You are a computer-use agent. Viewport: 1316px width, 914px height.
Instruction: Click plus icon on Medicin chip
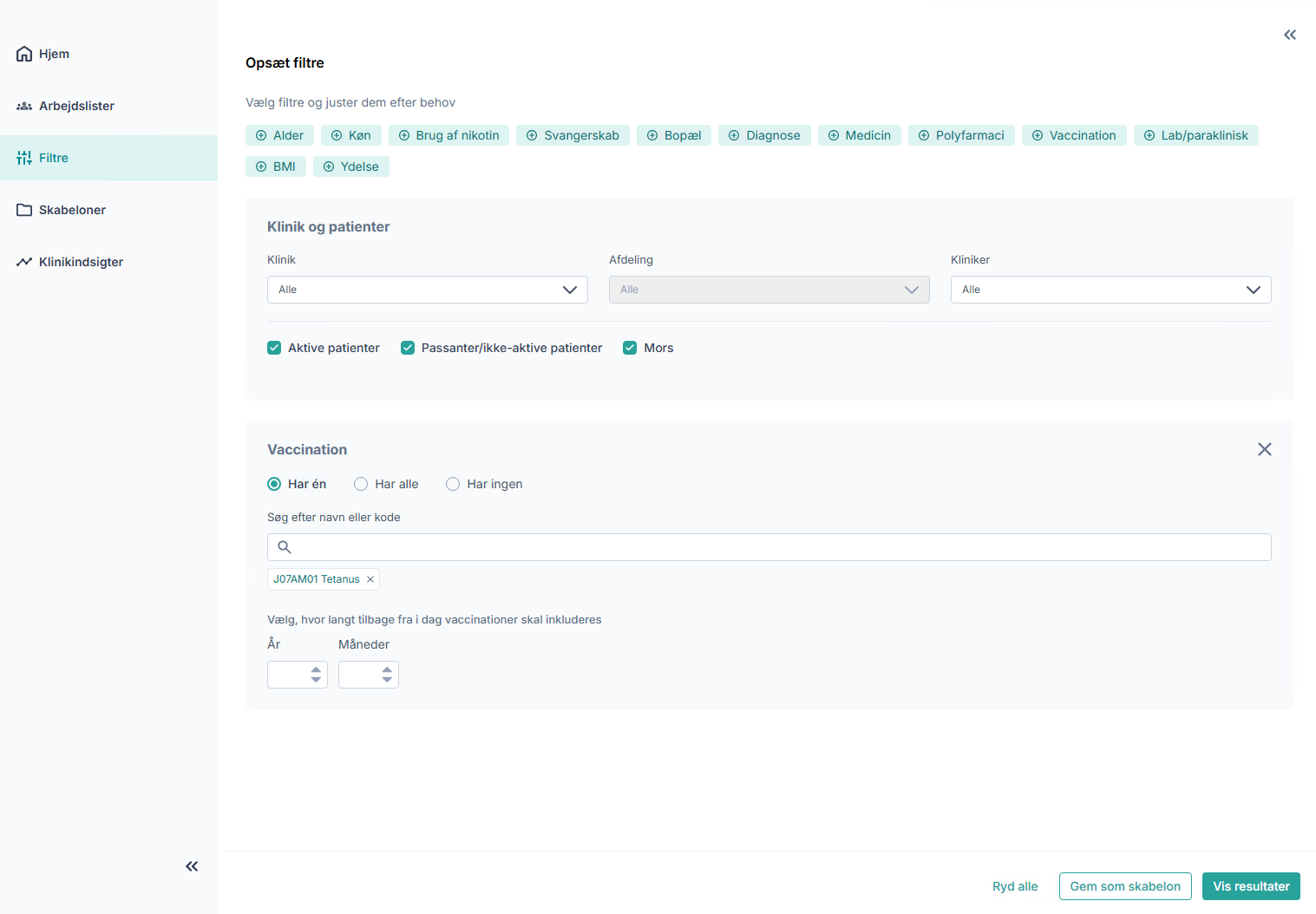(834, 135)
